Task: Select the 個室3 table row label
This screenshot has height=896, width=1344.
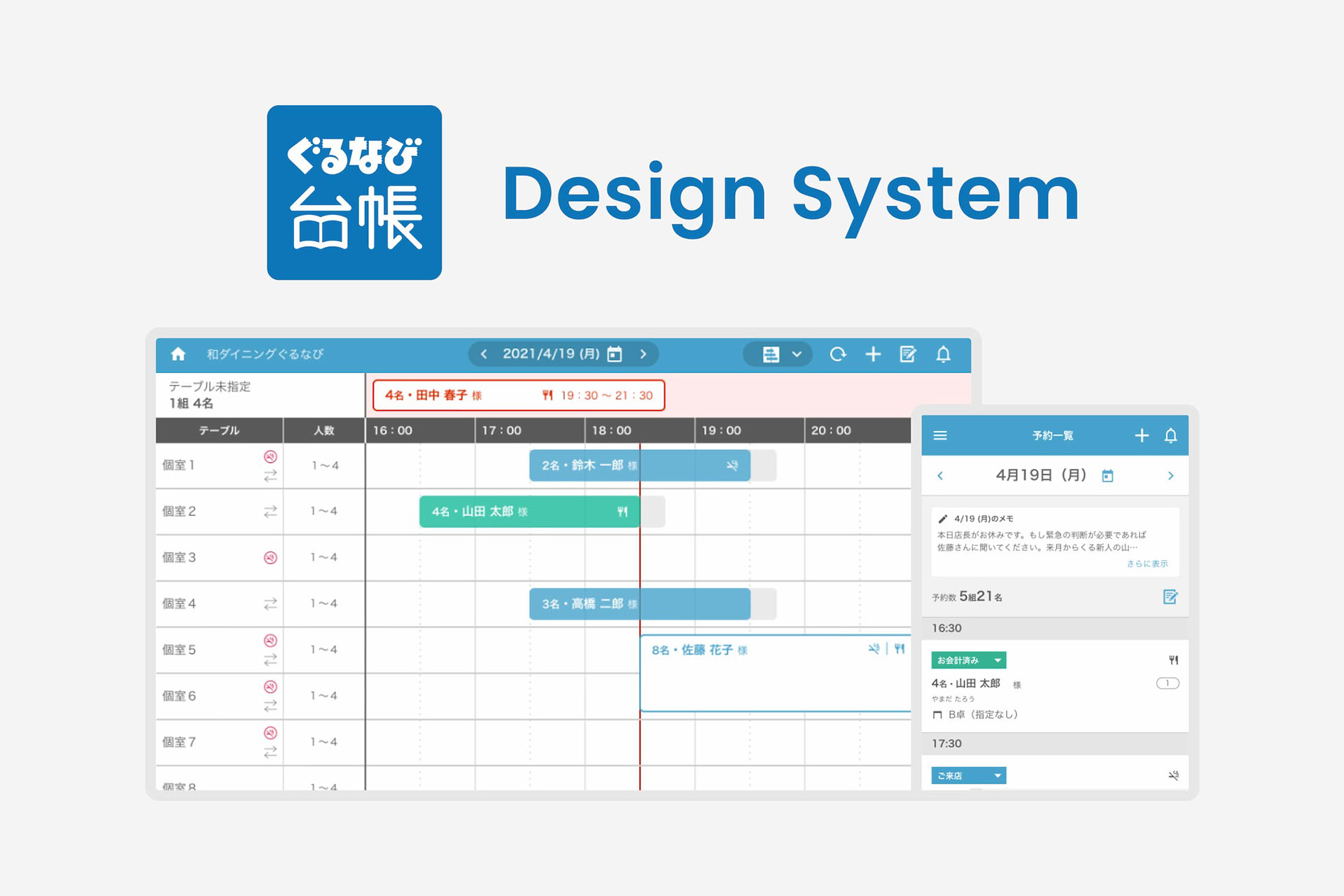Action: click(179, 558)
